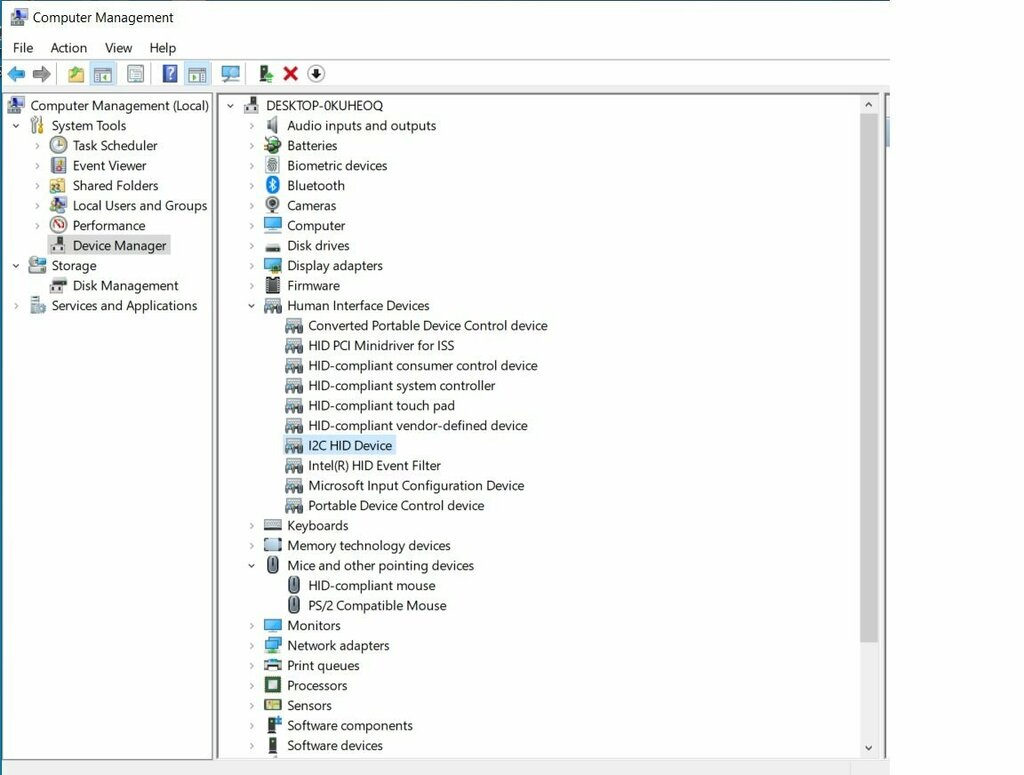Open Help with the blue question mark icon
1024x775 pixels.
click(170, 74)
